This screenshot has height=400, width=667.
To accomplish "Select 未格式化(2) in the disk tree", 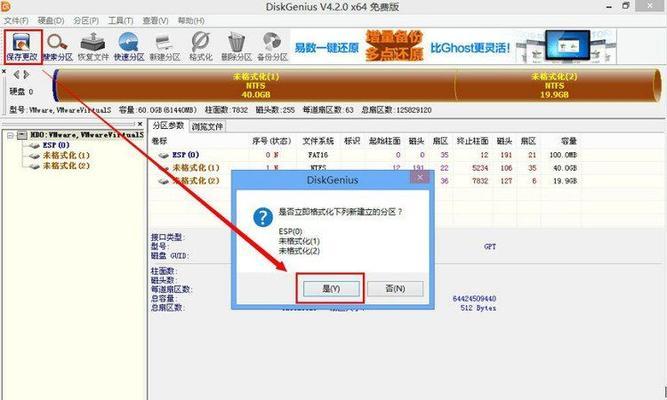I will 66,166.
